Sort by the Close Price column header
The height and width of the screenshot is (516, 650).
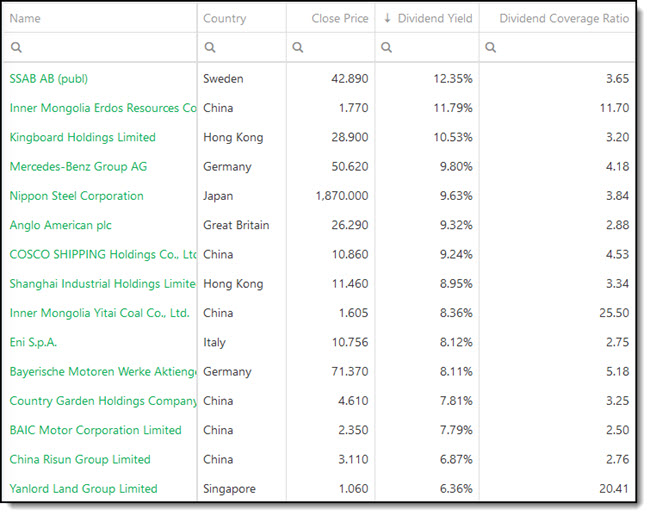(x=340, y=18)
